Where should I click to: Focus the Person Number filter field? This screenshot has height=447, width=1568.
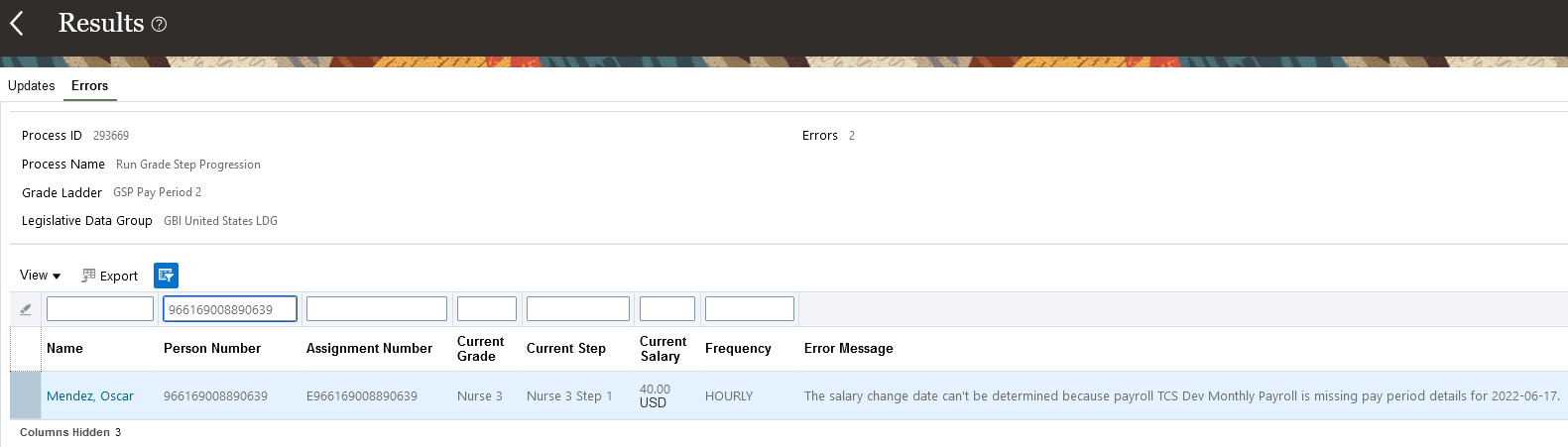pyautogui.click(x=230, y=309)
